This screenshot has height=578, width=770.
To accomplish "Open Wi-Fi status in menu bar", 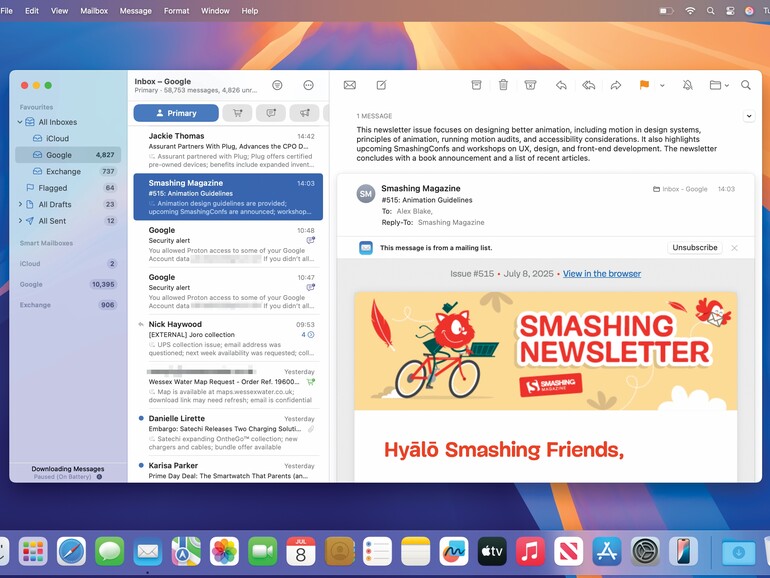I will [690, 11].
